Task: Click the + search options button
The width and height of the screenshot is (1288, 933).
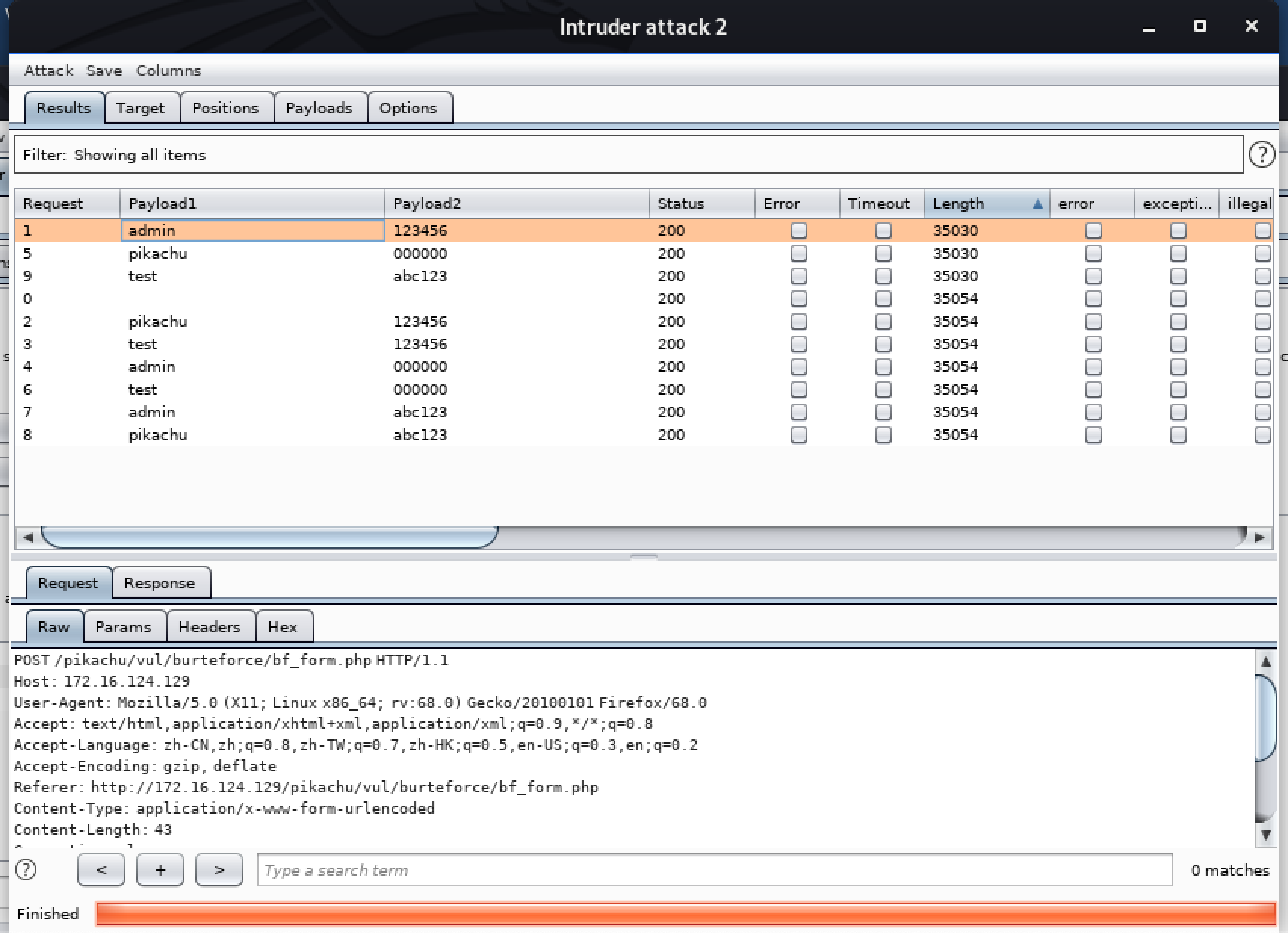Action: point(160,869)
